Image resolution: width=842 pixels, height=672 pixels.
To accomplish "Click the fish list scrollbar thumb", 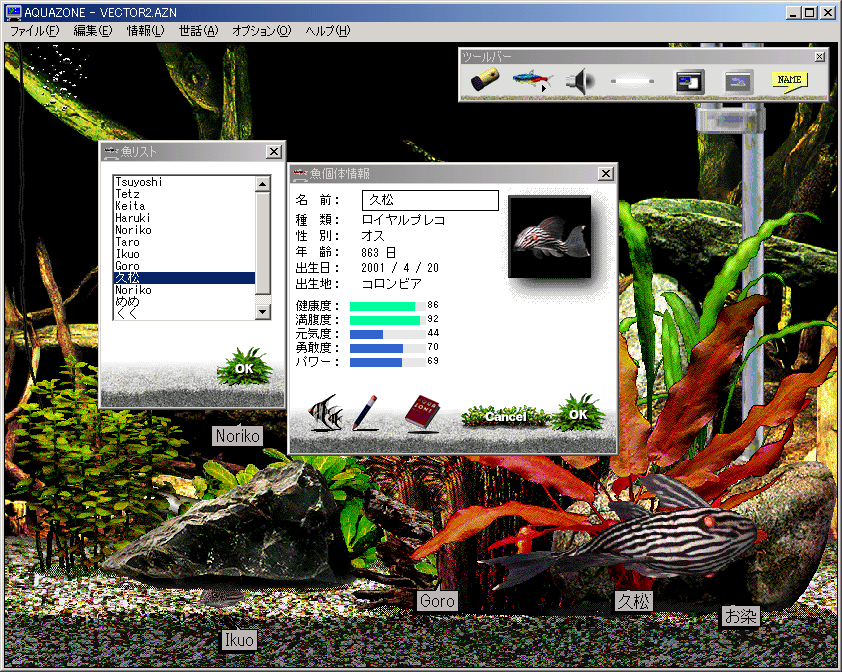I will pyautogui.click(x=263, y=243).
